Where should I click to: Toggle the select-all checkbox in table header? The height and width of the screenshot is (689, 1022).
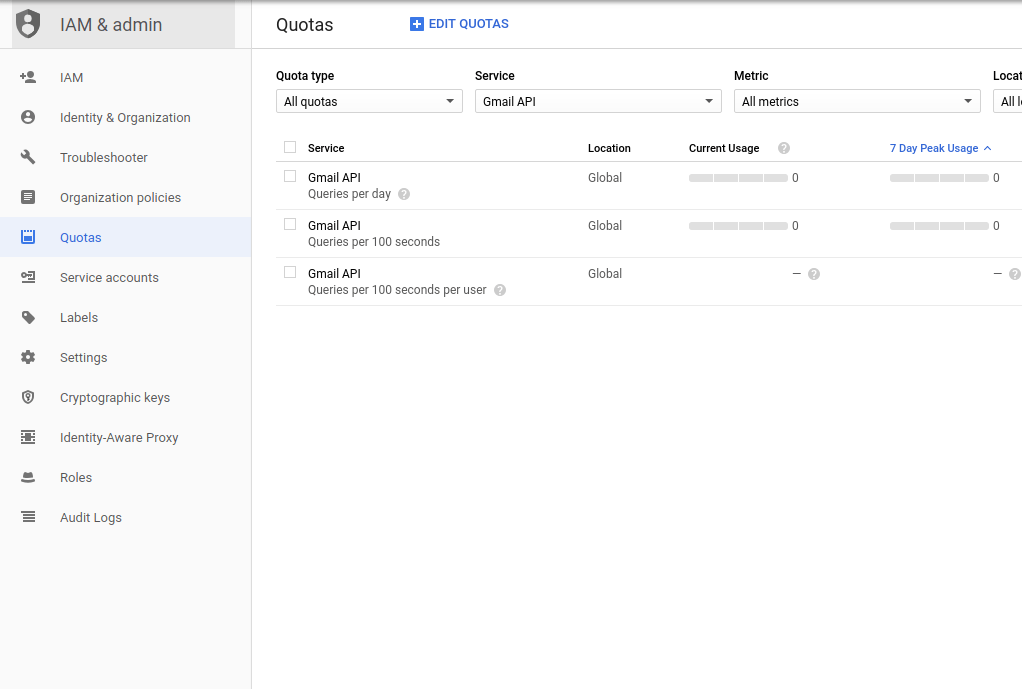tap(290, 147)
